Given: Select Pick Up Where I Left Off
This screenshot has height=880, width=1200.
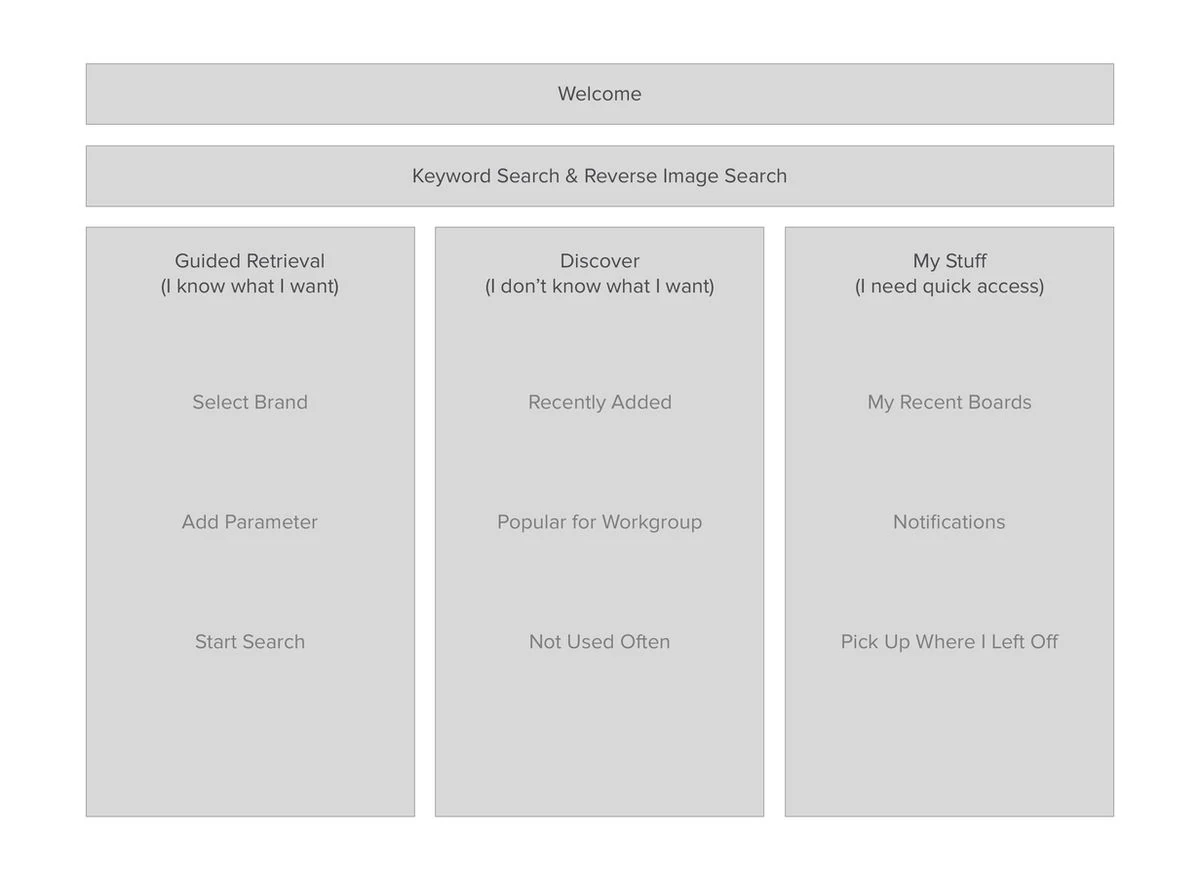Looking at the screenshot, I should [949, 642].
